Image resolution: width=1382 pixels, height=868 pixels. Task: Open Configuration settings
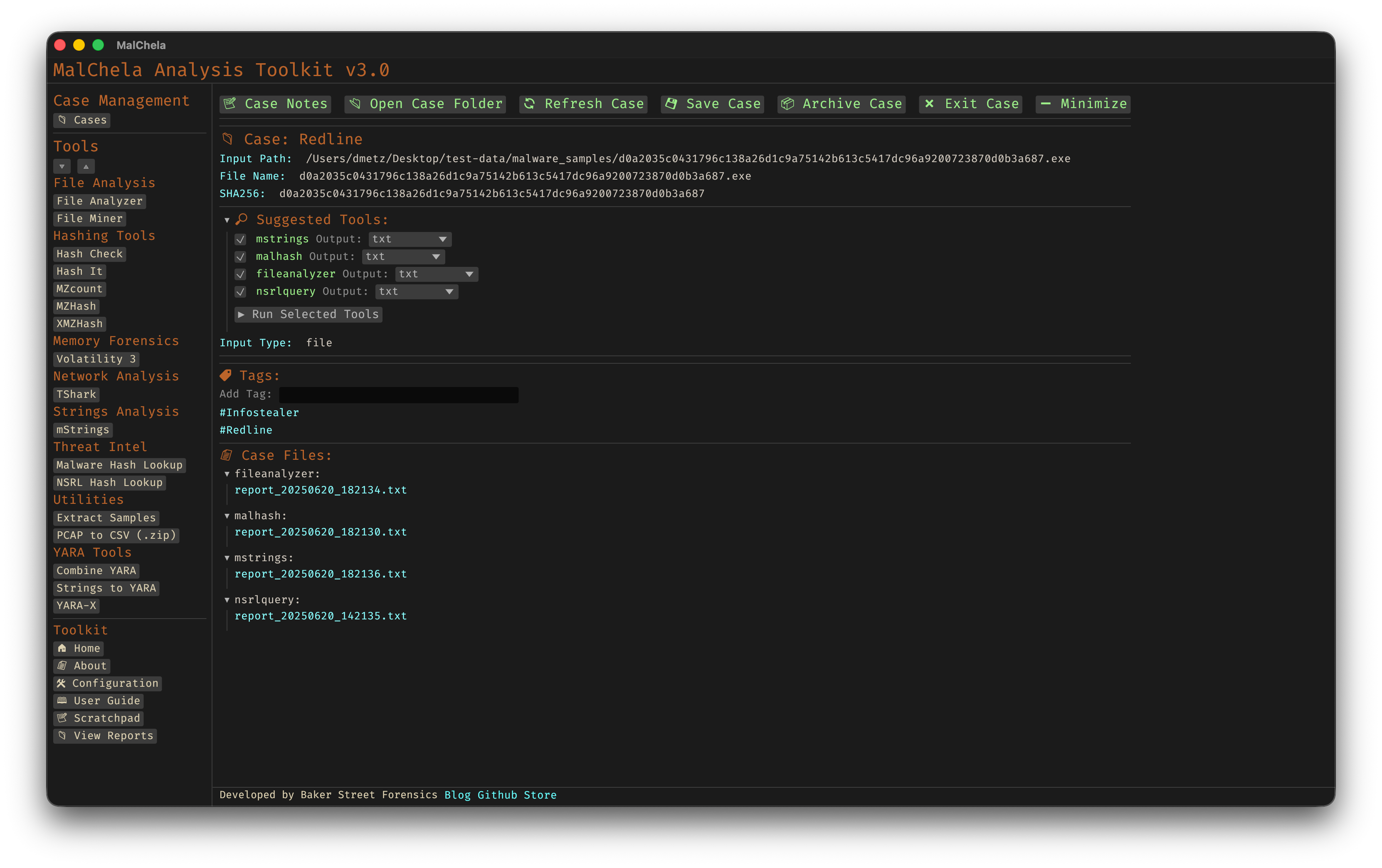(108, 683)
